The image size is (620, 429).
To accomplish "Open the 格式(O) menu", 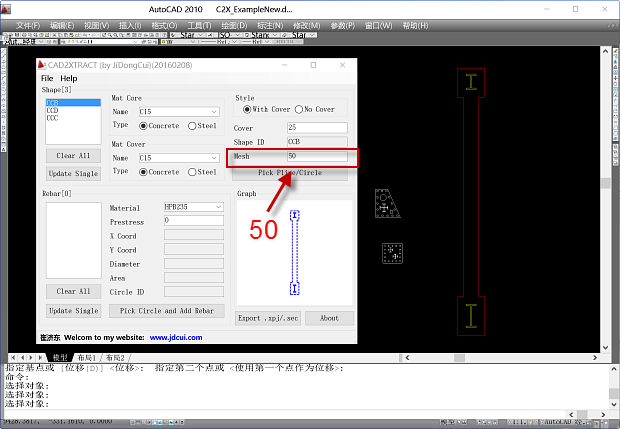I will (x=164, y=26).
